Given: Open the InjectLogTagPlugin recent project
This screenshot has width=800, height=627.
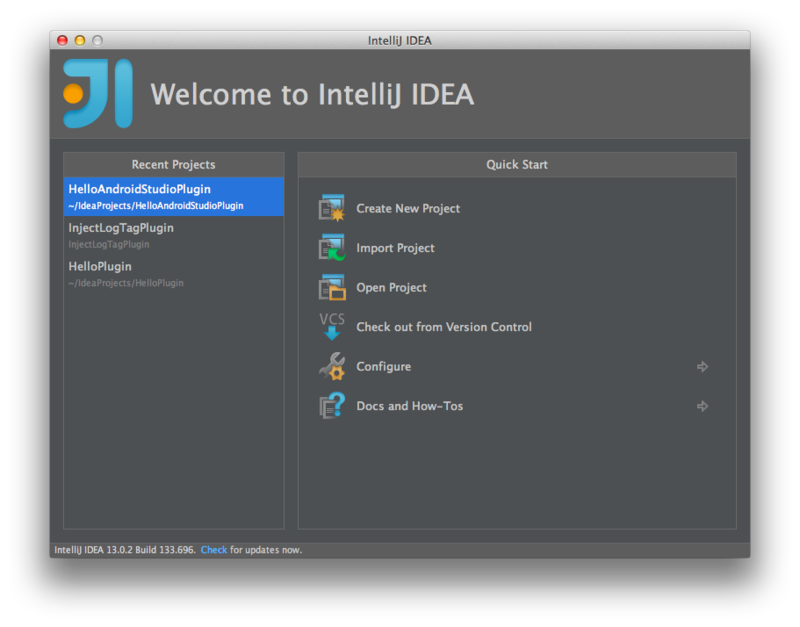Looking at the screenshot, I should point(173,235).
